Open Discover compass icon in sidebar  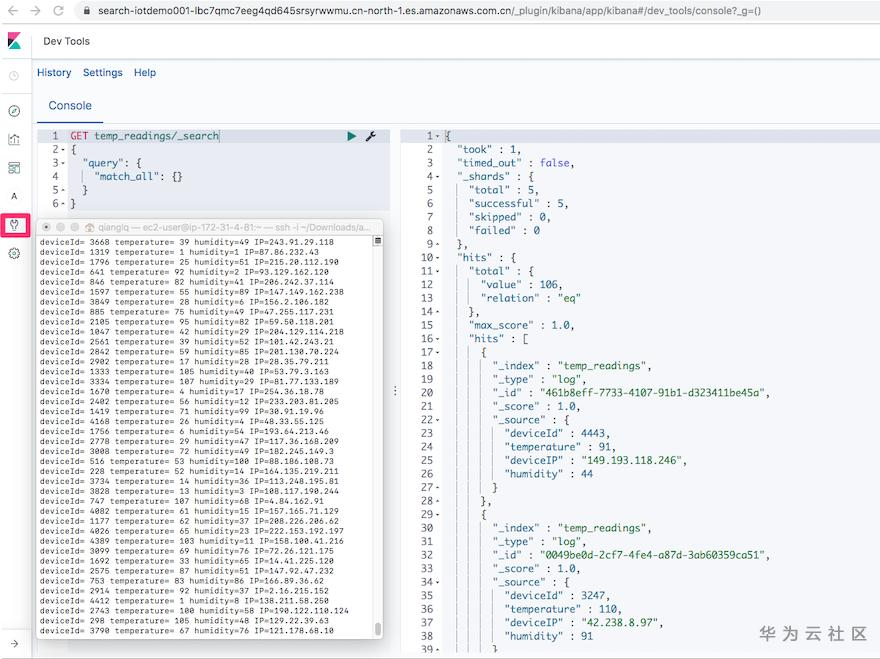tap(15, 111)
